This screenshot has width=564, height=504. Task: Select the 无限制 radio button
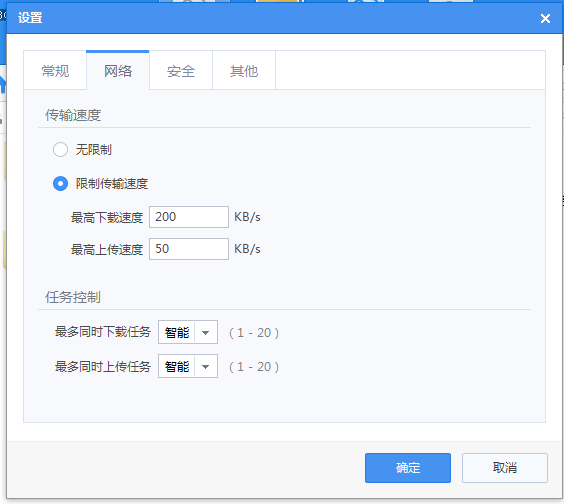coord(60,150)
